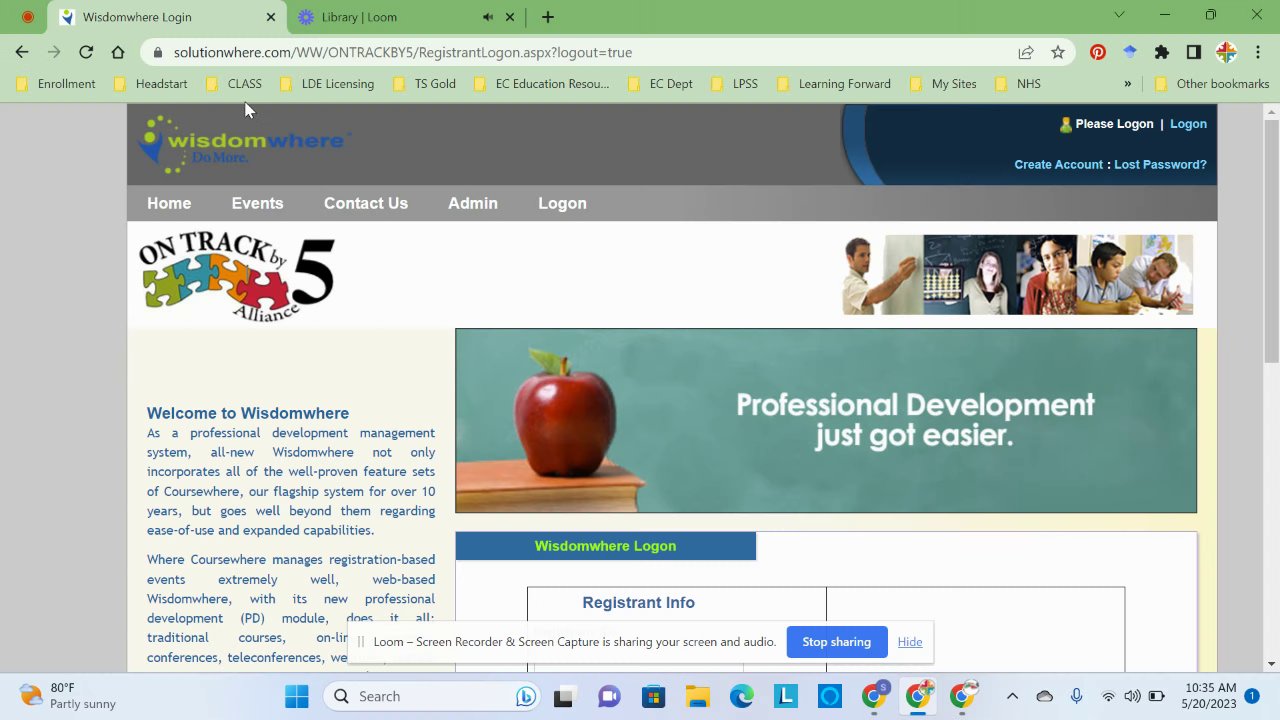Click the Create Account link
Viewport: 1280px width, 720px height.
point(1058,164)
